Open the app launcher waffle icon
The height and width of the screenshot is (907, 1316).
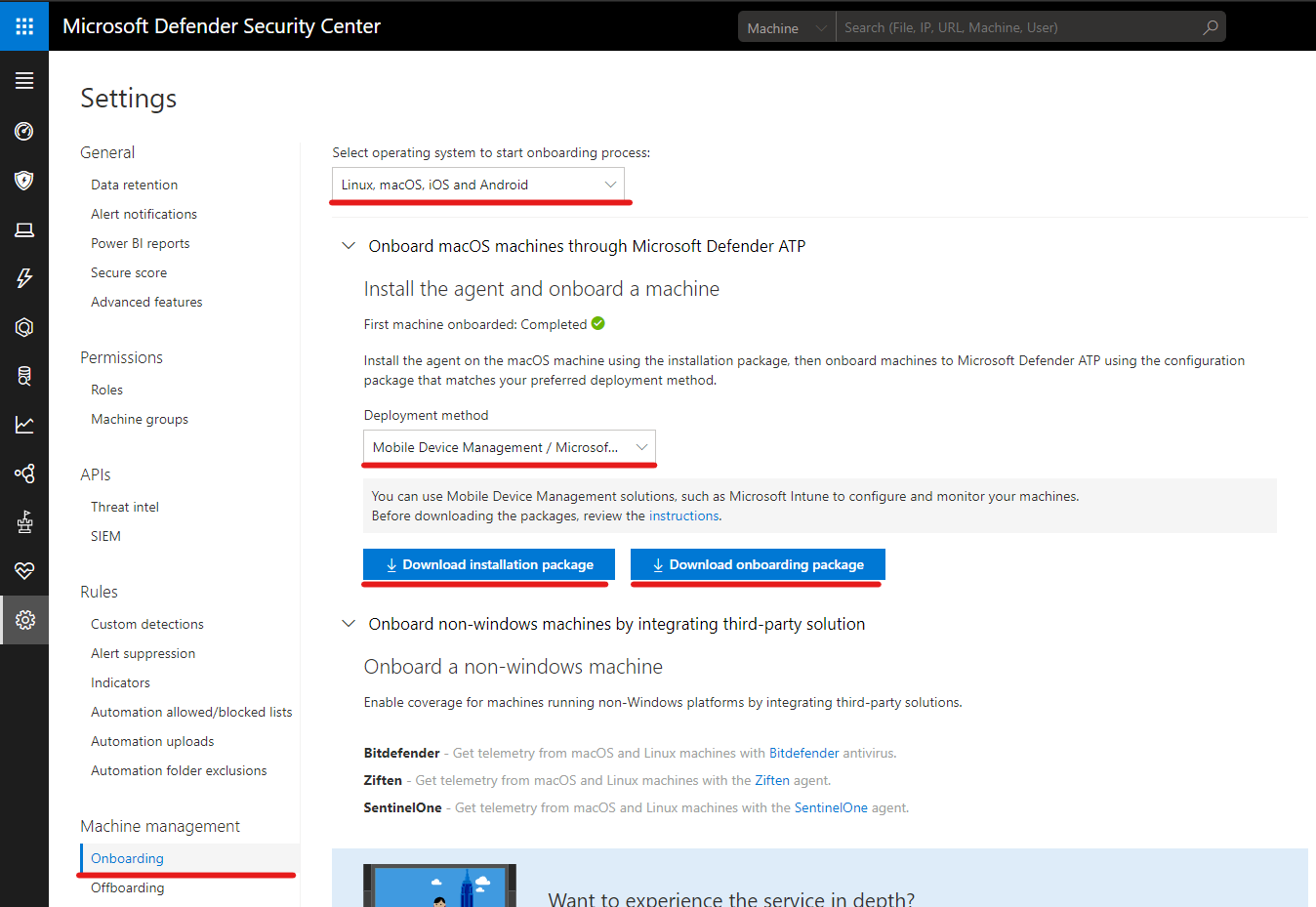(x=24, y=26)
